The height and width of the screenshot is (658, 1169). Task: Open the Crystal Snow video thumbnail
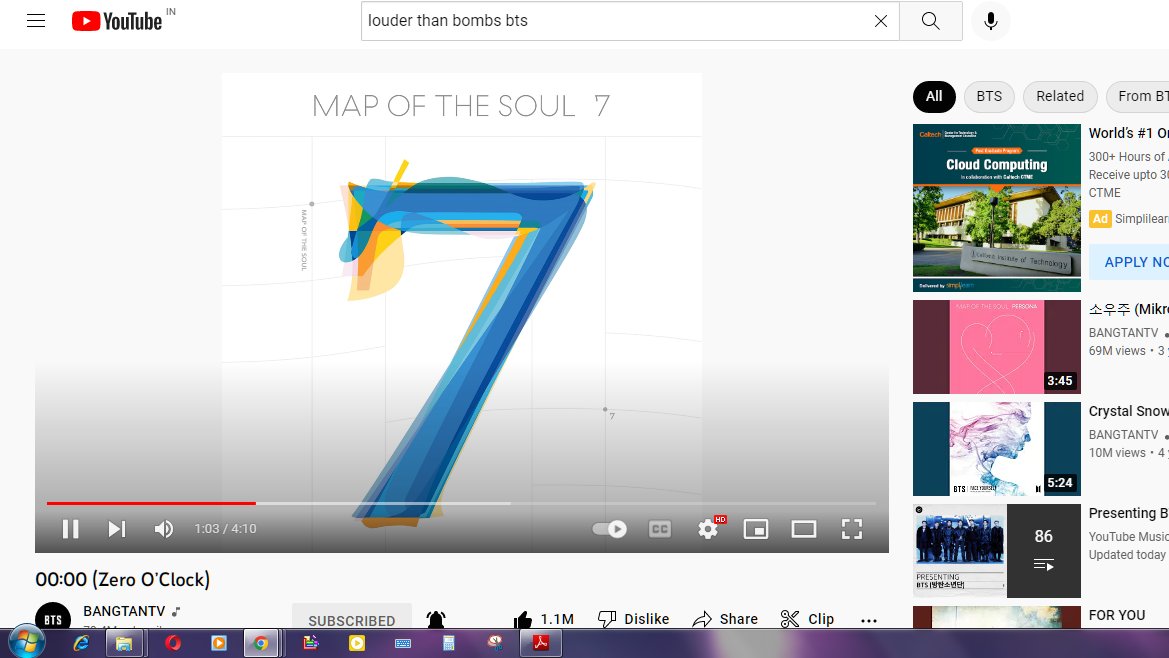pyautogui.click(x=997, y=449)
